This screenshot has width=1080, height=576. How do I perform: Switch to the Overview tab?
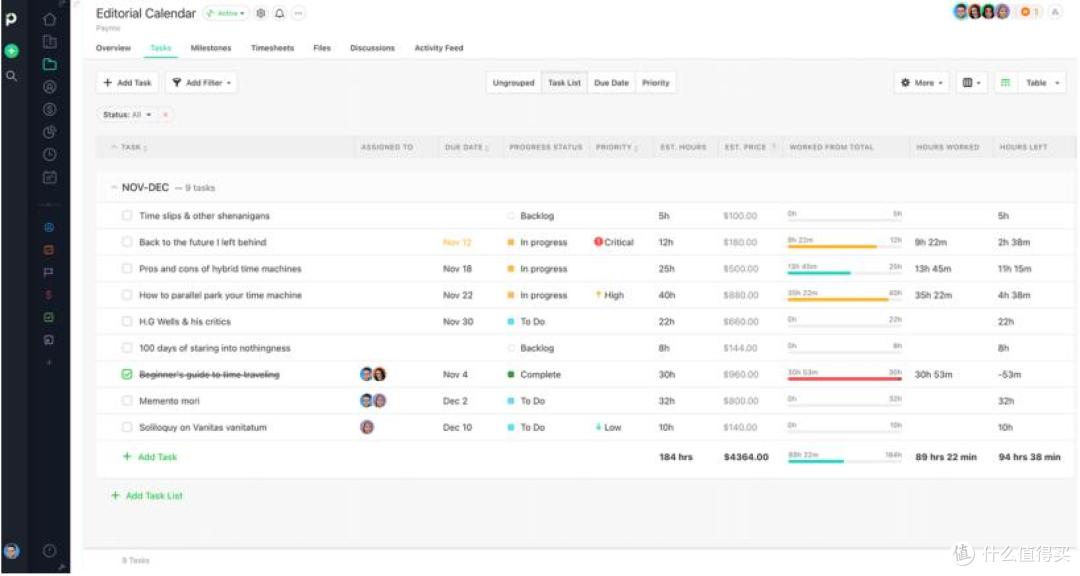tap(113, 48)
